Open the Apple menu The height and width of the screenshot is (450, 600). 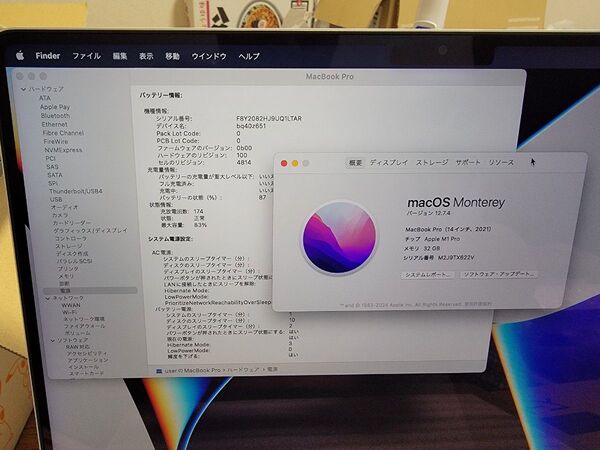tap(20, 56)
